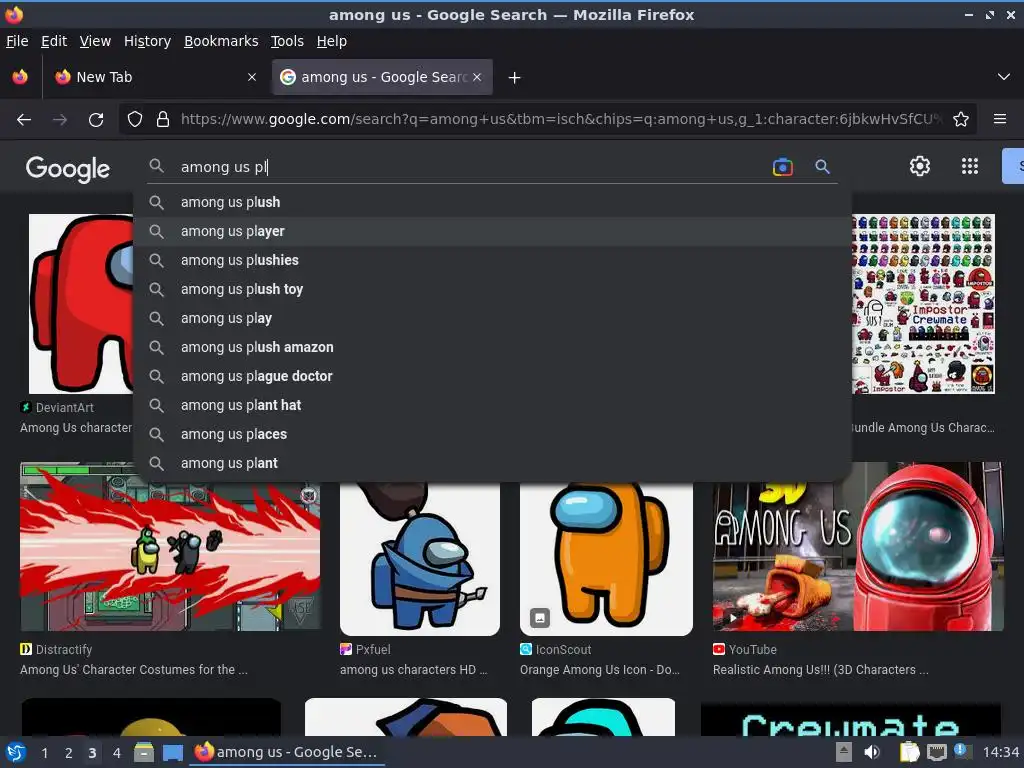Open search by image camera icon
Image resolution: width=1024 pixels, height=768 pixels.
point(782,167)
